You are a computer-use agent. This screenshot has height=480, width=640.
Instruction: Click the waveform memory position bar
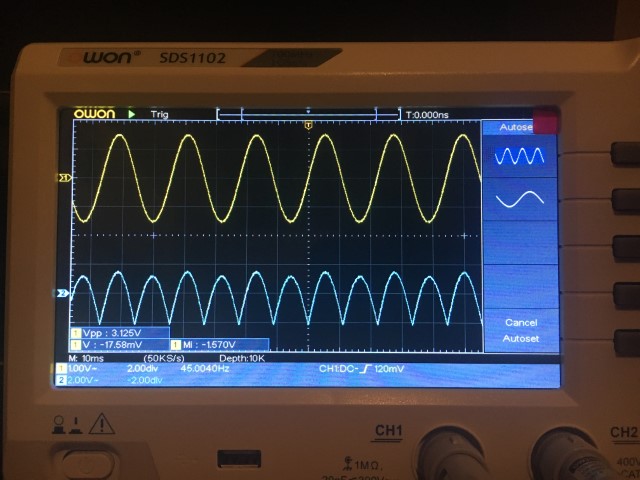click(308, 115)
